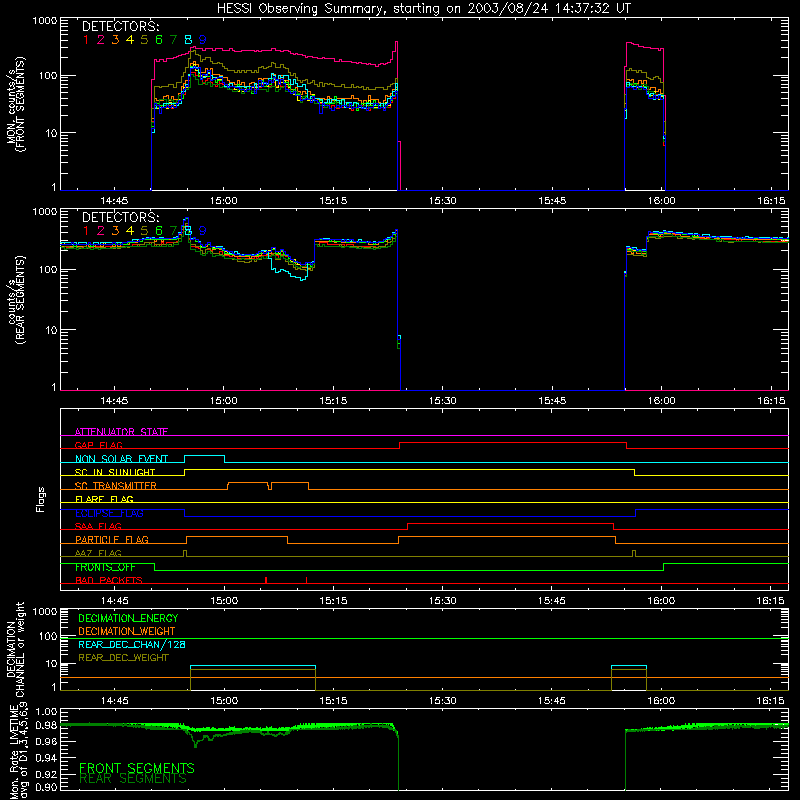The width and height of the screenshot is (800, 800).
Task: Pick detector 2 label in rear segments legend
Action: [x=101, y=231]
